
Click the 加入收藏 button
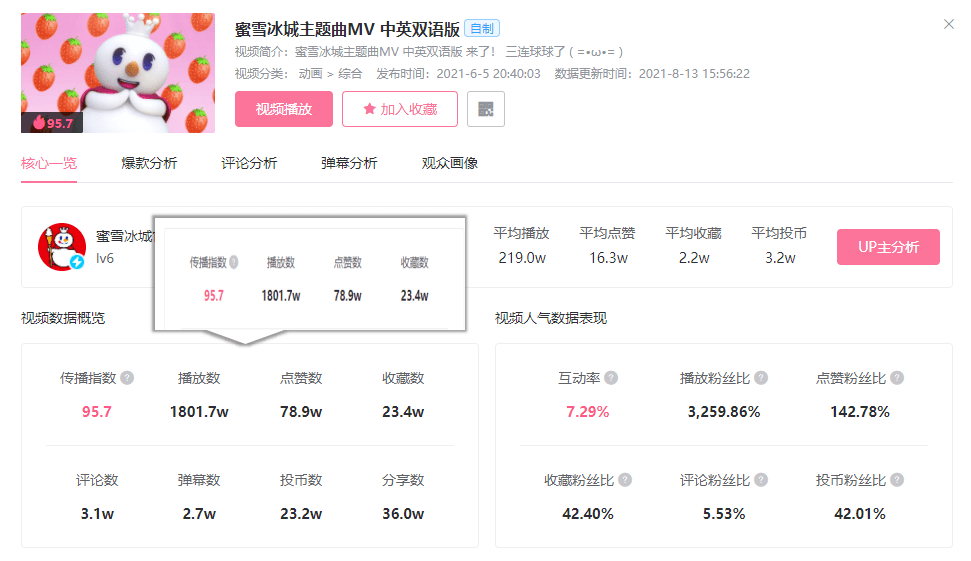coord(400,109)
